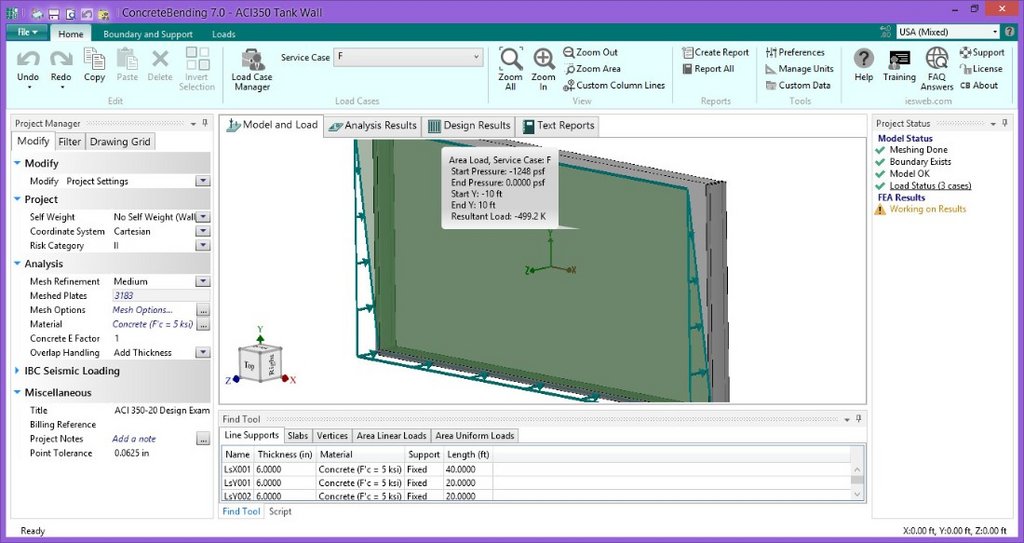The image size is (1024, 543).
Task: Activate the Zoom Area tool
Action: pos(592,69)
